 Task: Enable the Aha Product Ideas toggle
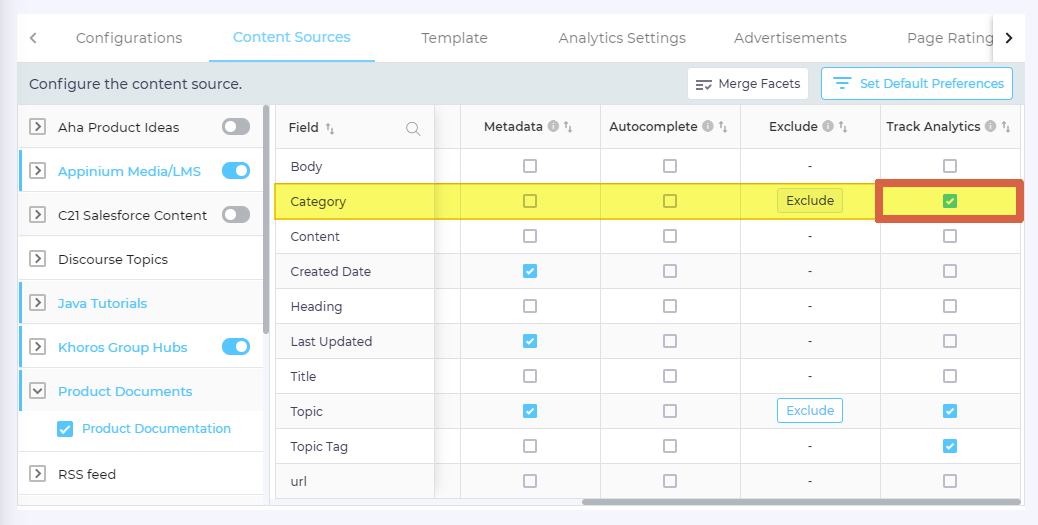(236, 127)
